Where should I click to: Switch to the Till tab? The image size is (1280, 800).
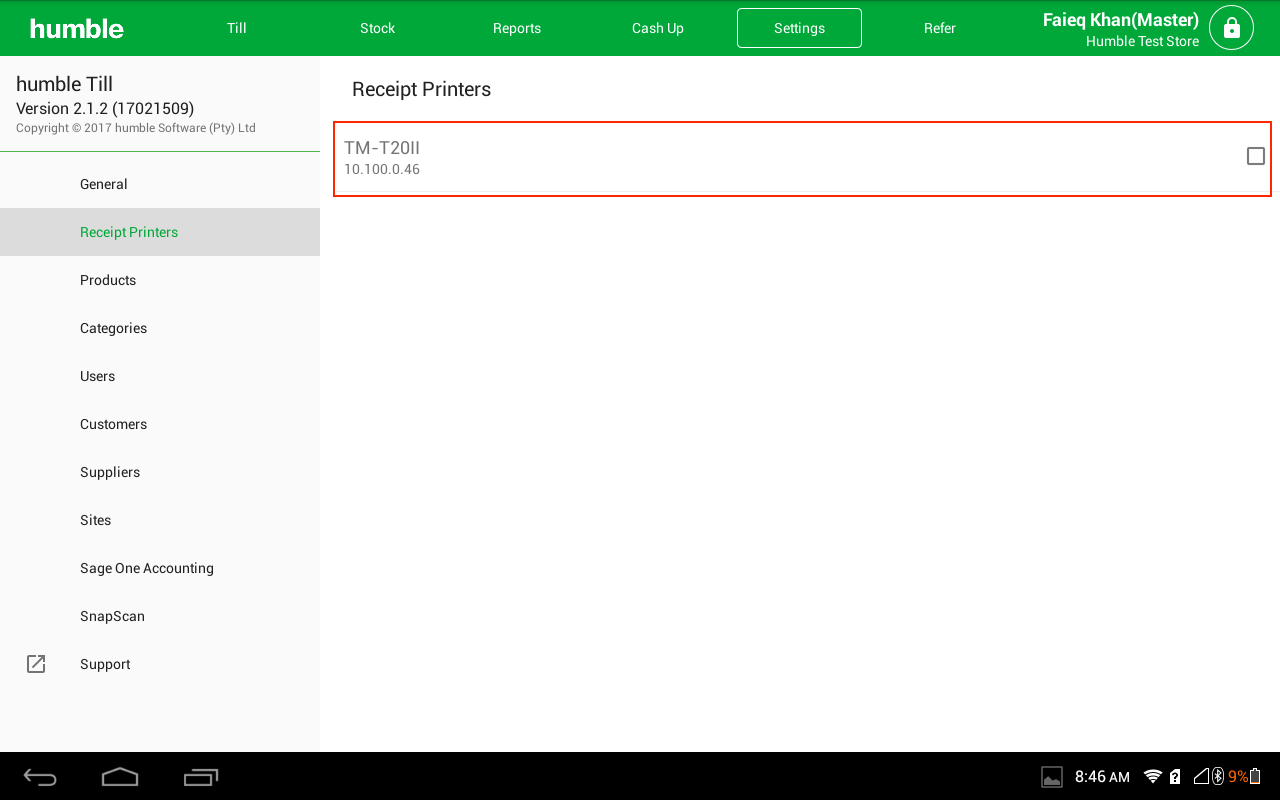237,28
